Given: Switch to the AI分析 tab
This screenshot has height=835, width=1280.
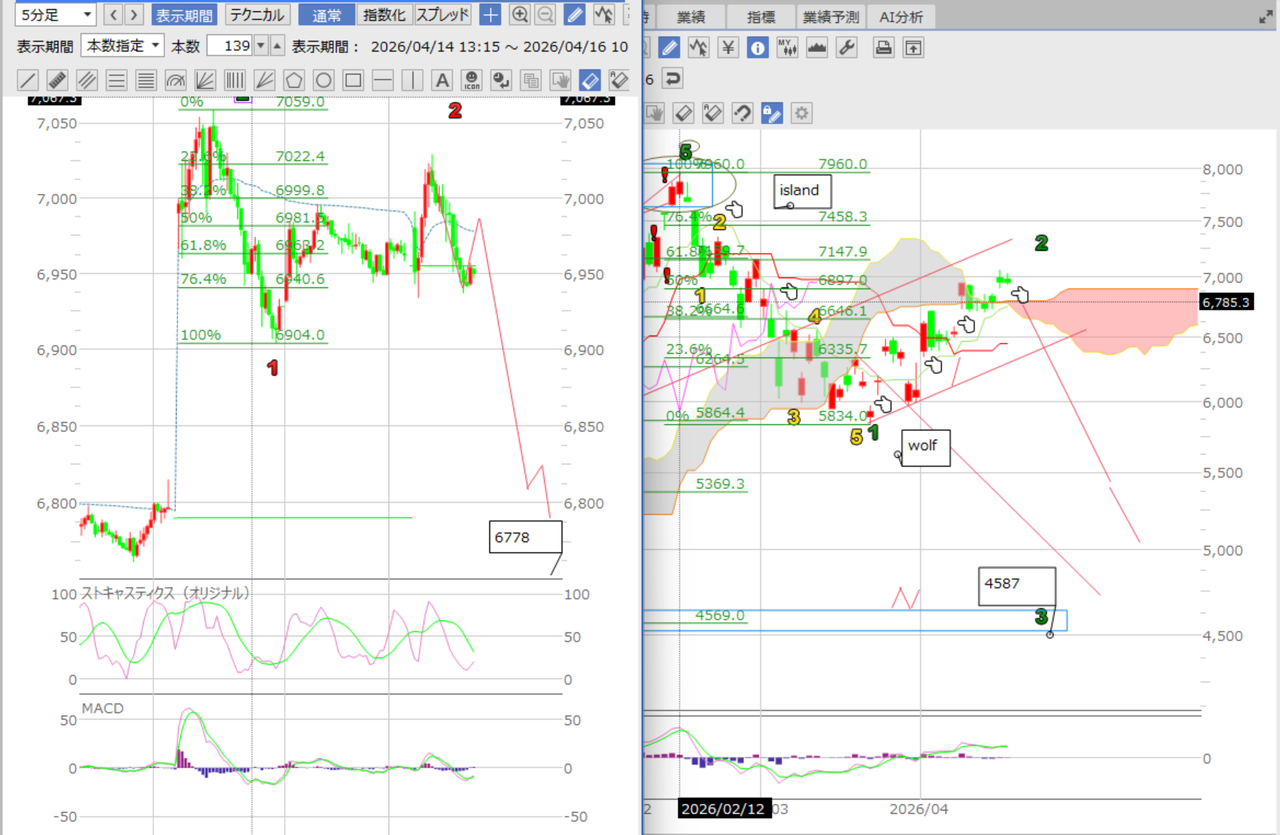Looking at the screenshot, I should pos(901,17).
